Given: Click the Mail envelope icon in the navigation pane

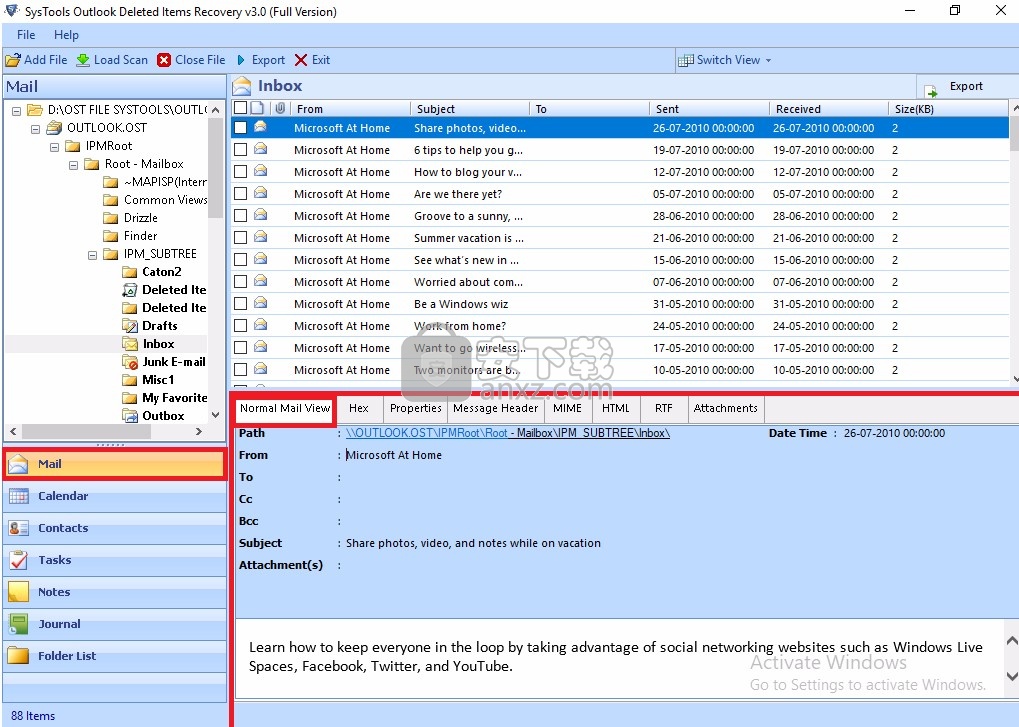Looking at the screenshot, I should [x=19, y=464].
